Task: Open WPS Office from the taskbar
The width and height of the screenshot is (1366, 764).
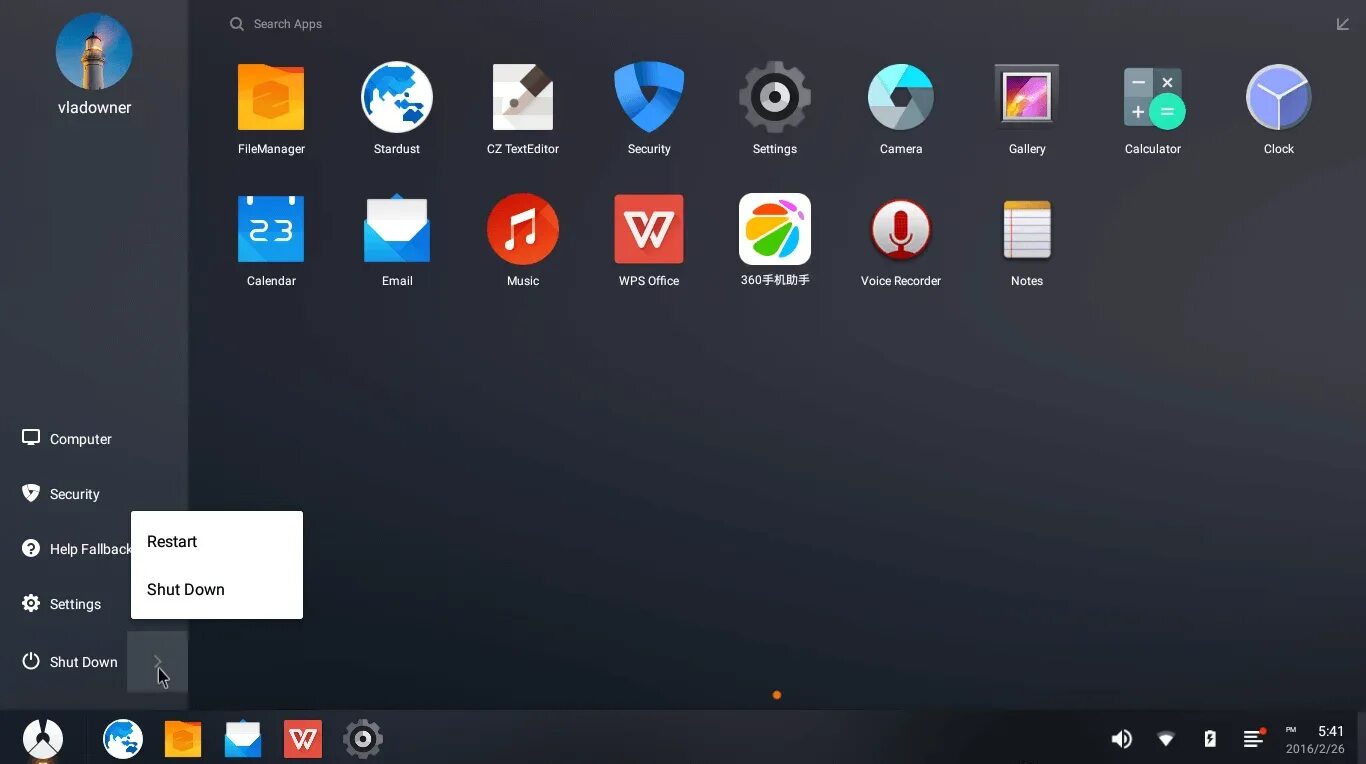Action: (x=303, y=739)
